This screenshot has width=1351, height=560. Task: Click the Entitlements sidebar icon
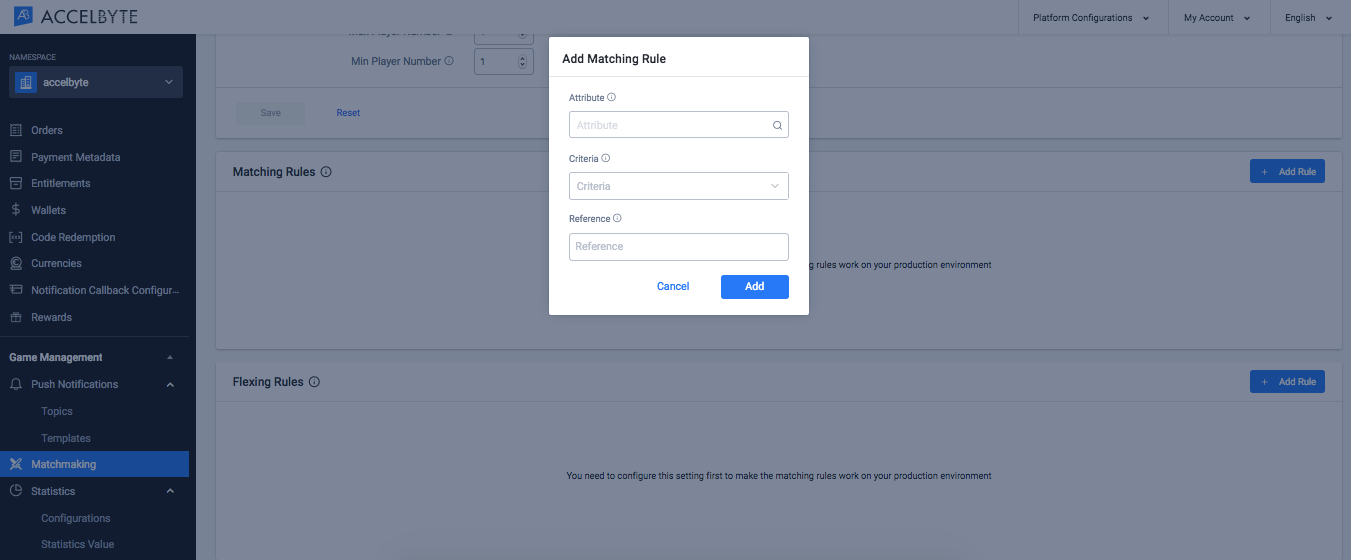(x=15, y=183)
